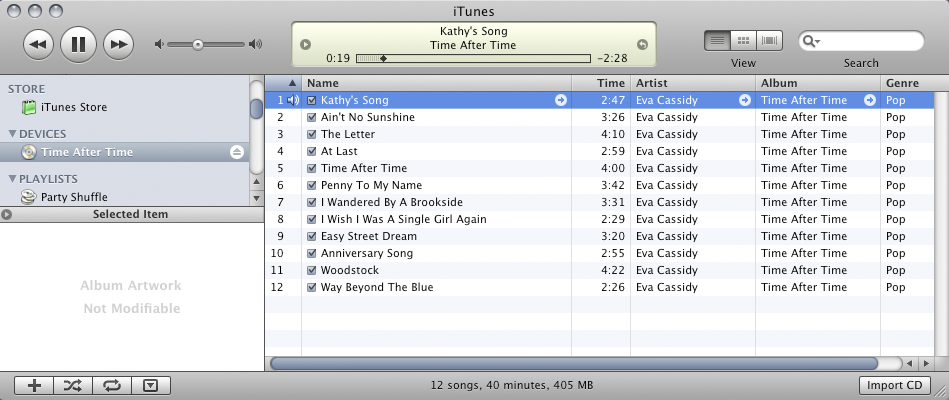Click the Import CD button
This screenshot has height=400, width=949.
pyautogui.click(x=894, y=385)
